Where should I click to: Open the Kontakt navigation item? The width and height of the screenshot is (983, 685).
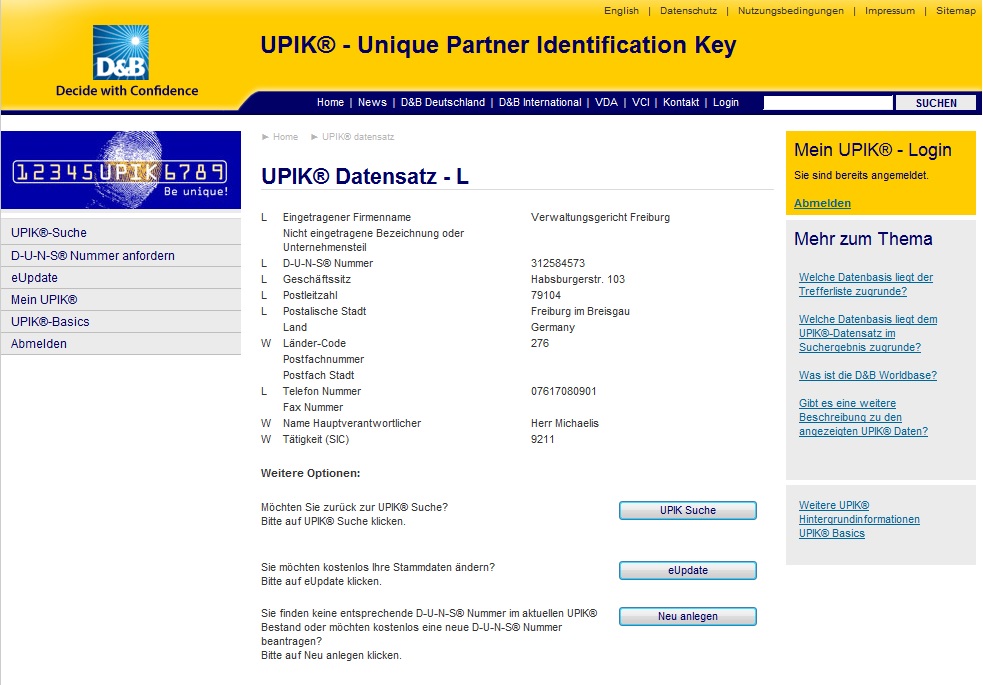point(681,103)
